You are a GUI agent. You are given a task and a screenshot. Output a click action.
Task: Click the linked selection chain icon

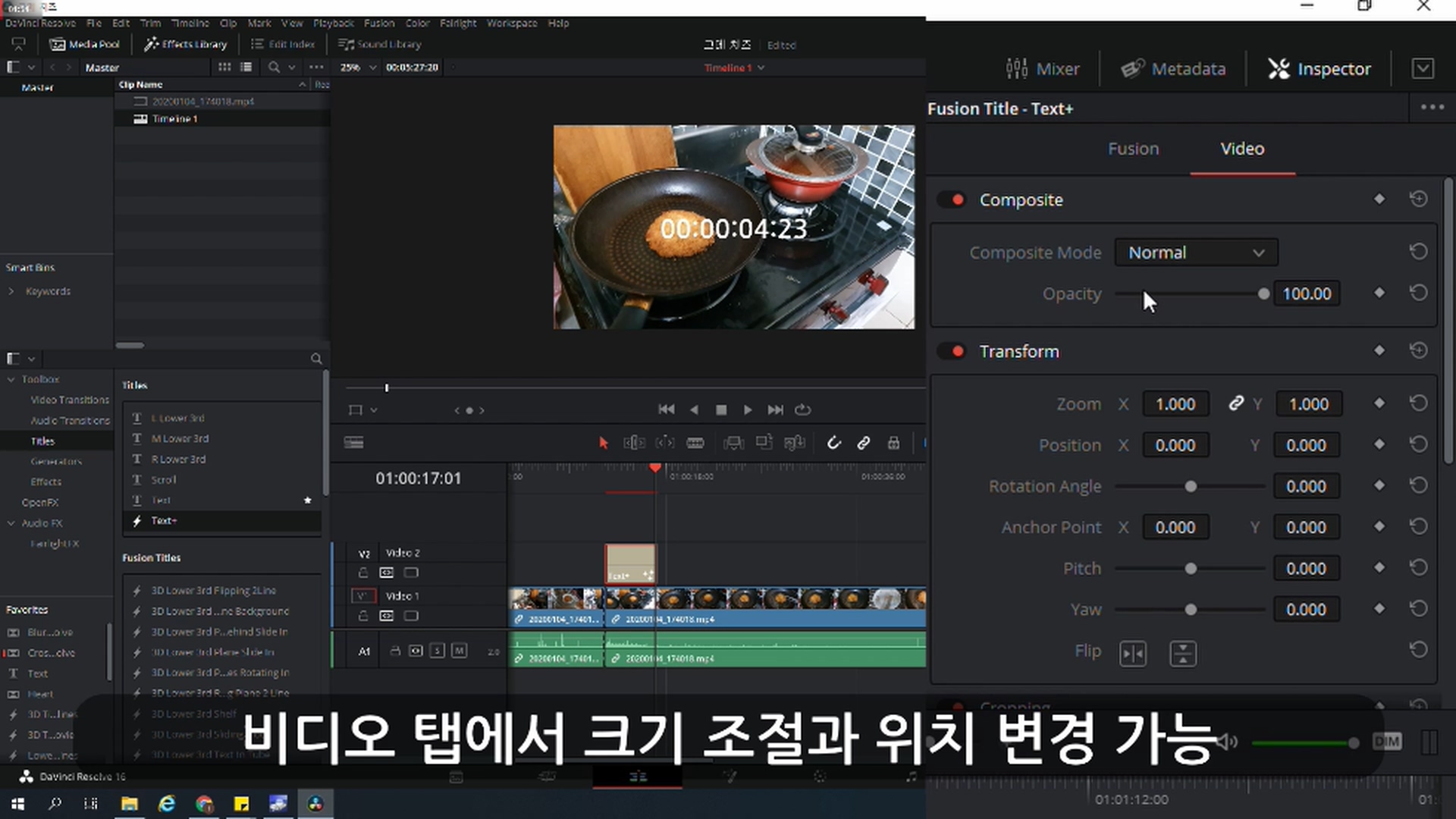pyautogui.click(x=864, y=443)
